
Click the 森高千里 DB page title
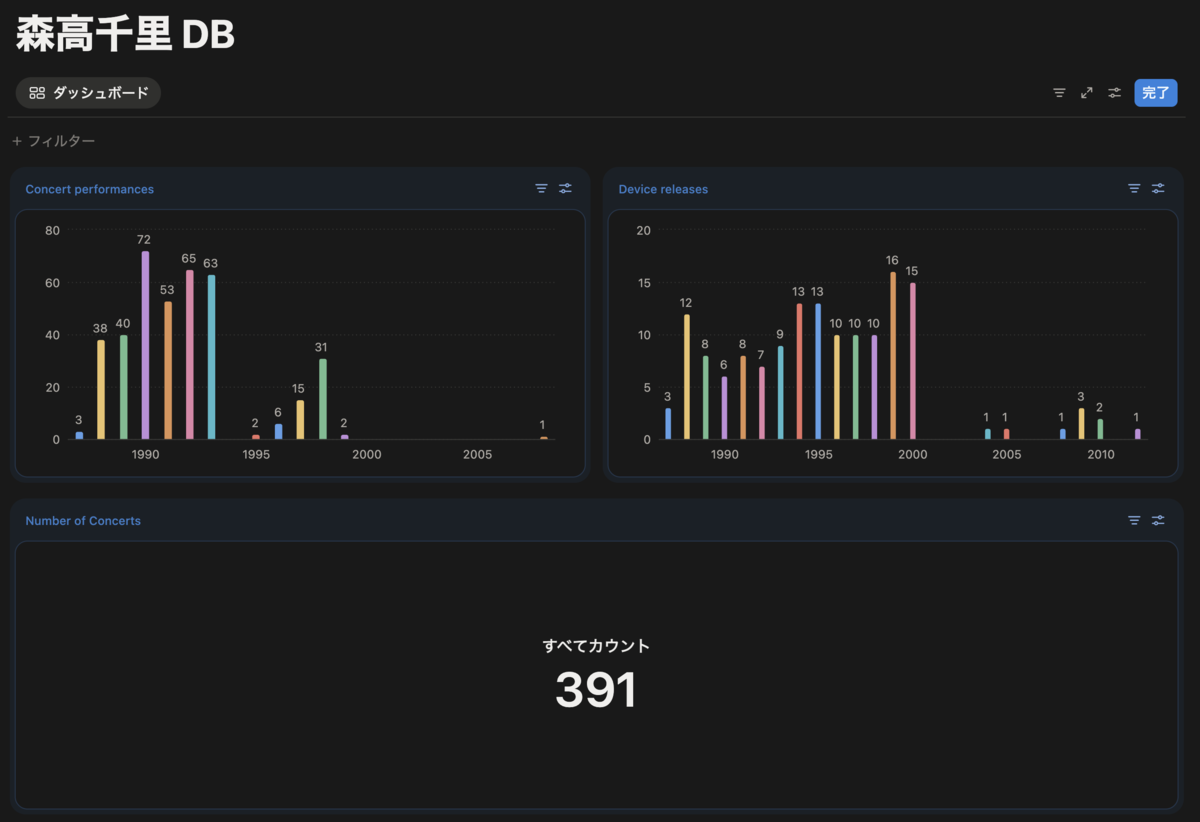pos(125,35)
